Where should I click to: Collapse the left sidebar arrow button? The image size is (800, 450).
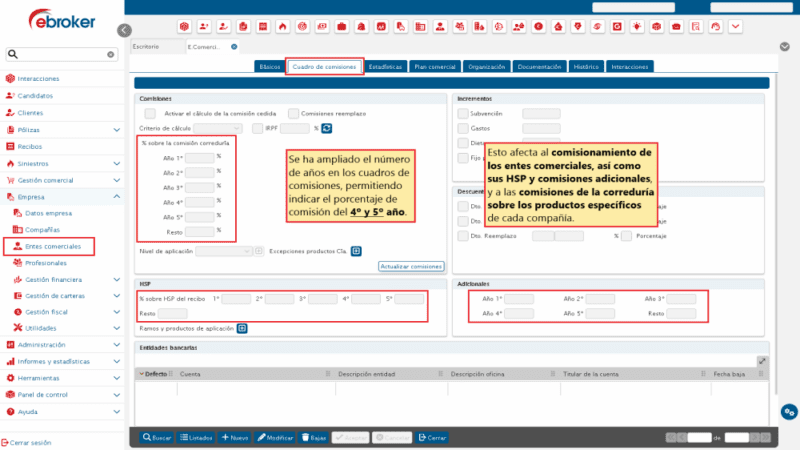pyautogui.click(x=124, y=31)
